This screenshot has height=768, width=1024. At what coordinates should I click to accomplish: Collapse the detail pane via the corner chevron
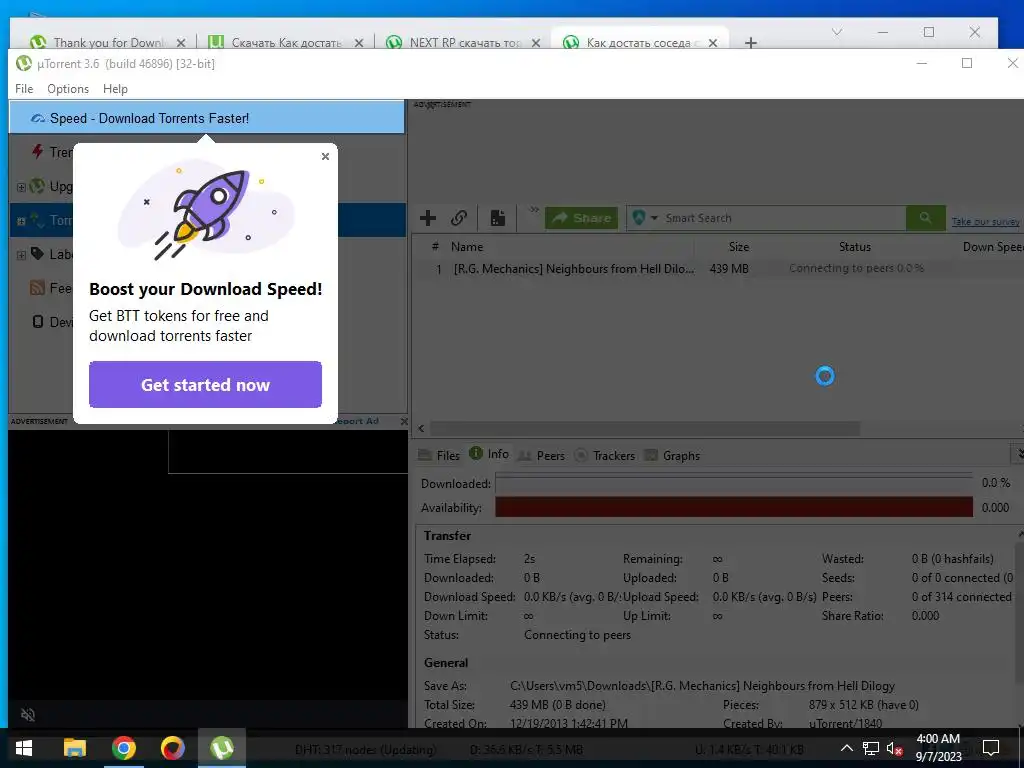point(1018,454)
